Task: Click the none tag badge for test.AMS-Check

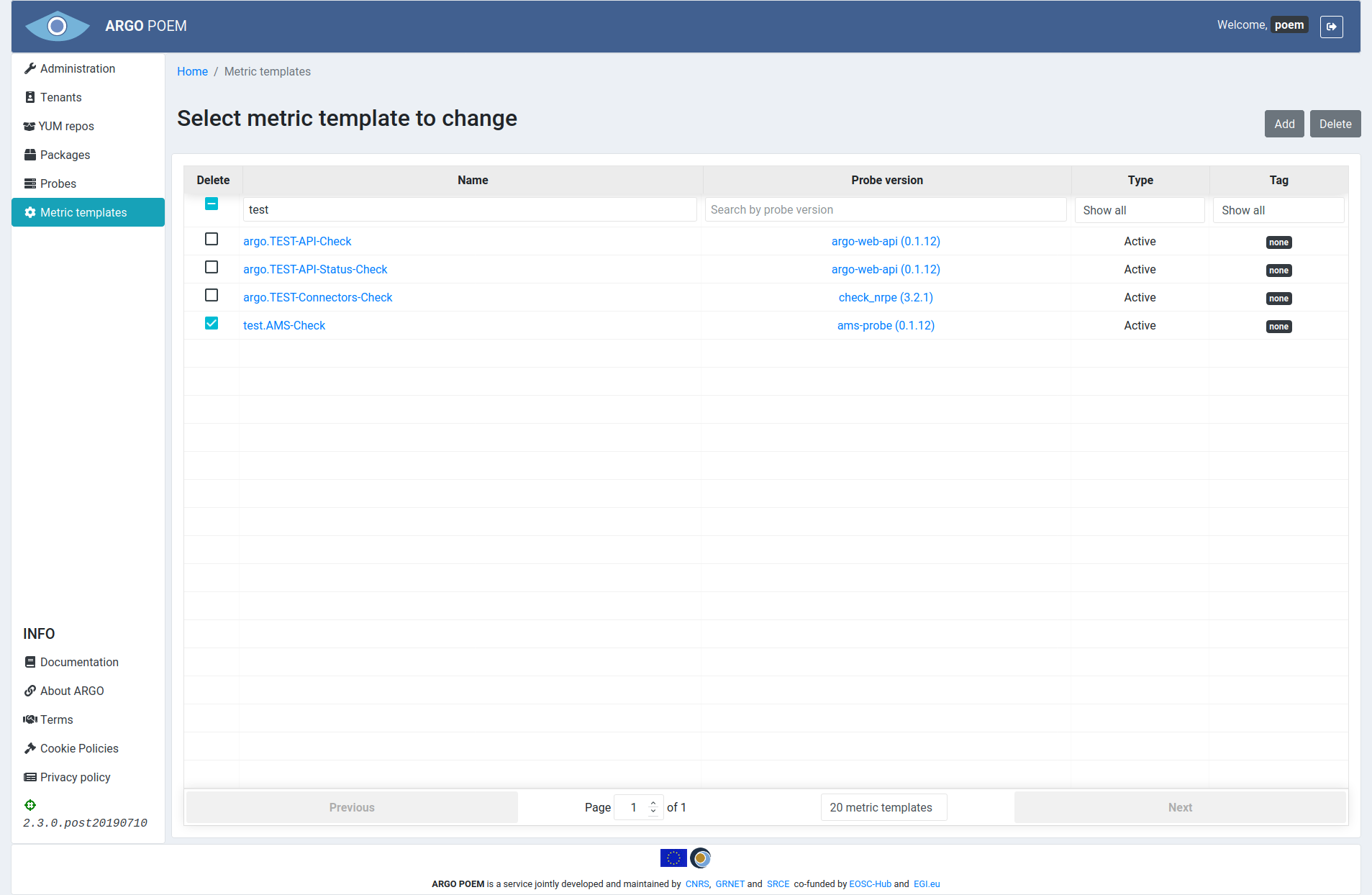Action: (x=1278, y=327)
